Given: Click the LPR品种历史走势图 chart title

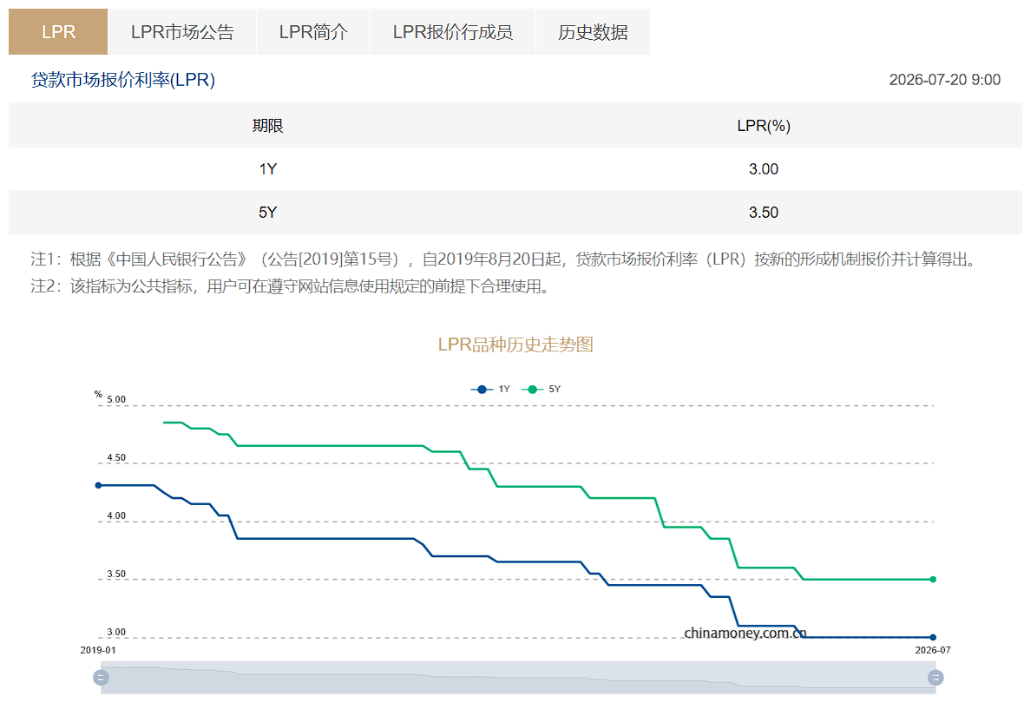Looking at the screenshot, I should (515, 345).
